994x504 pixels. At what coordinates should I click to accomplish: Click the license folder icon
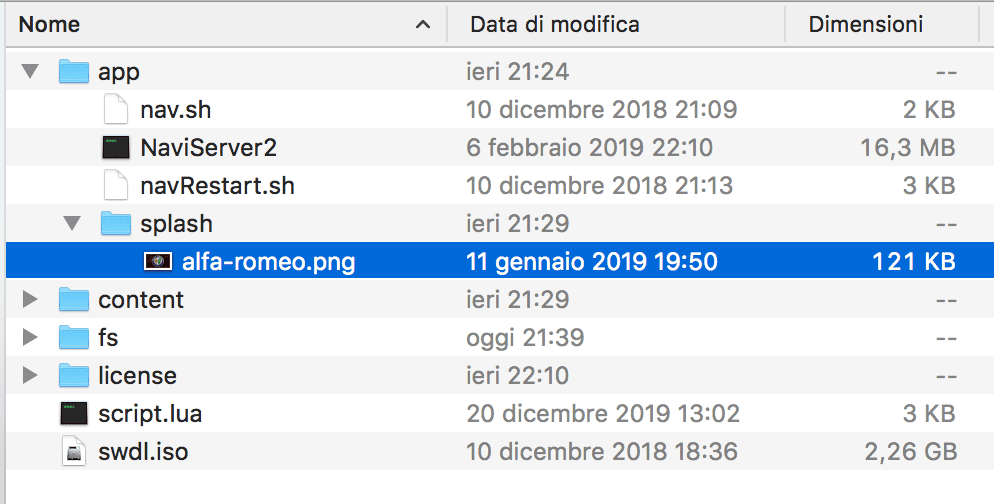(75, 376)
